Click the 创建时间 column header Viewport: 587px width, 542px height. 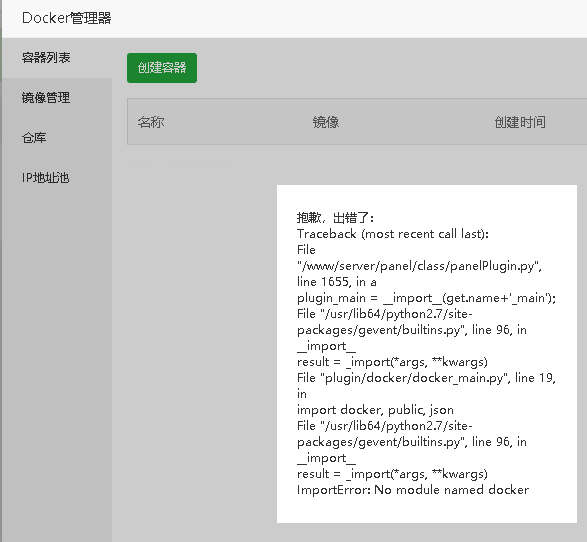coord(520,122)
